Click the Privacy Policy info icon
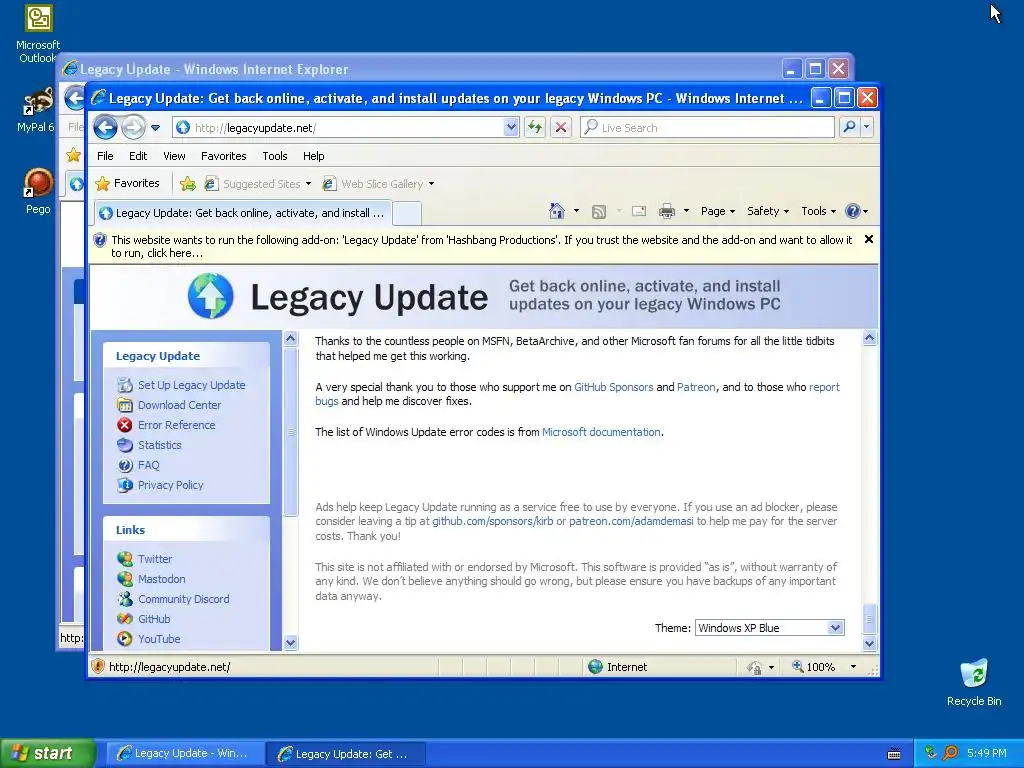The height and width of the screenshot is (768, 1024). coord(125,485)
